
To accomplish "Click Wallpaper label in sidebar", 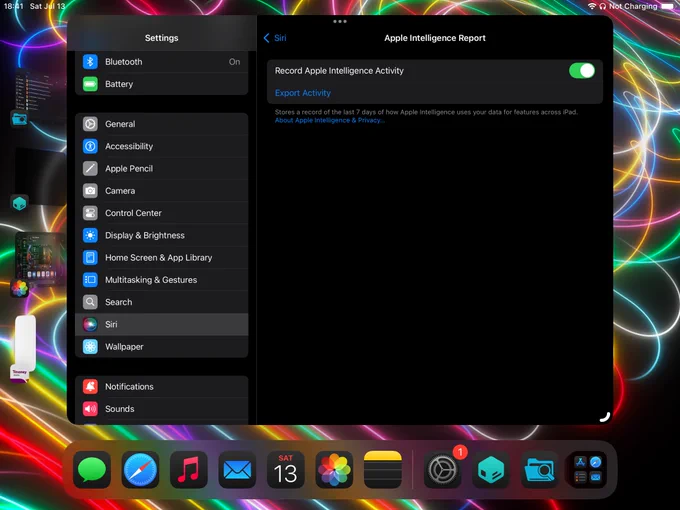I will point(124,347).
